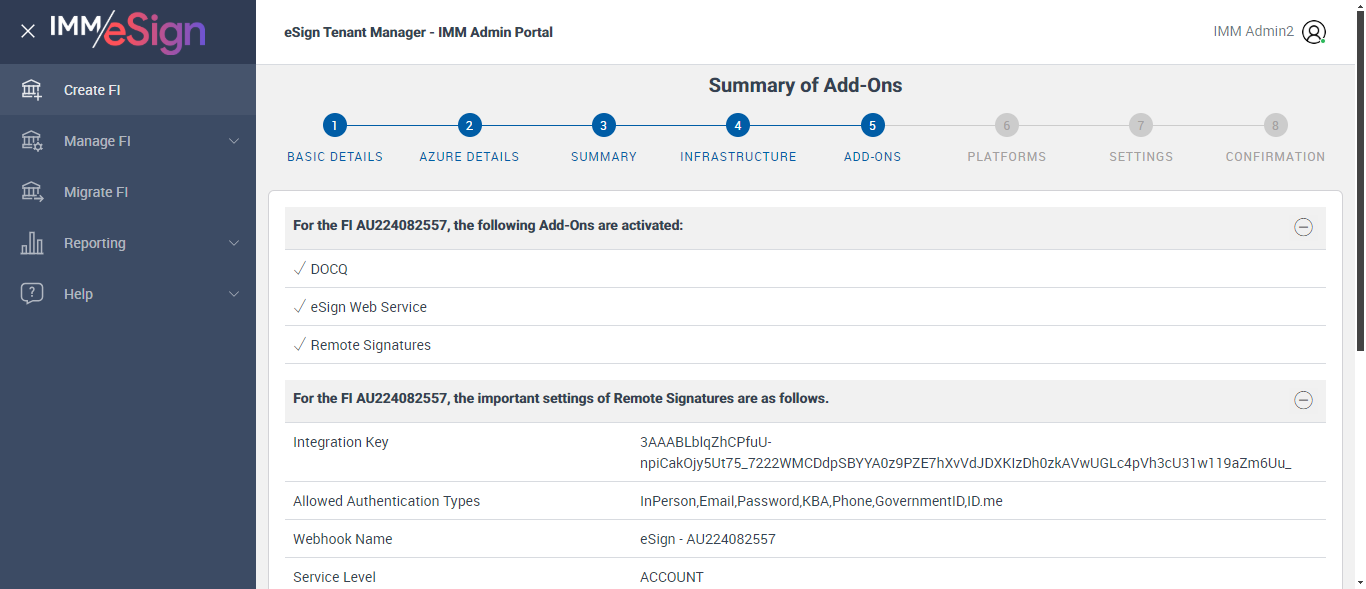Click the Create FI bank icon
This screenshot has height=589, width=1366.
32,90
